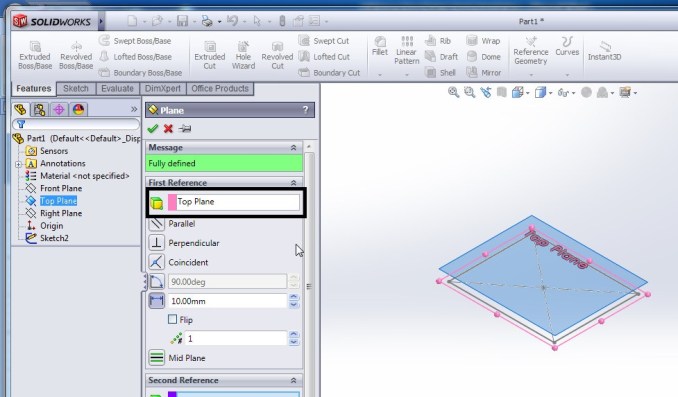
Task: Switch to the Features tab
Action: coord(34,89)
